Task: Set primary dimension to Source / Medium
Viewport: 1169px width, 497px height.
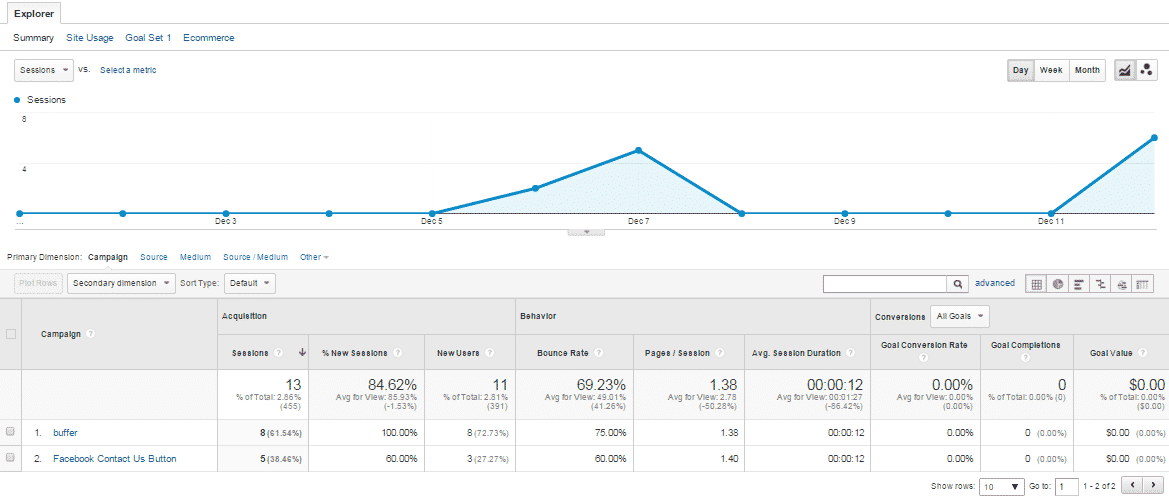Action: [255, 257]
